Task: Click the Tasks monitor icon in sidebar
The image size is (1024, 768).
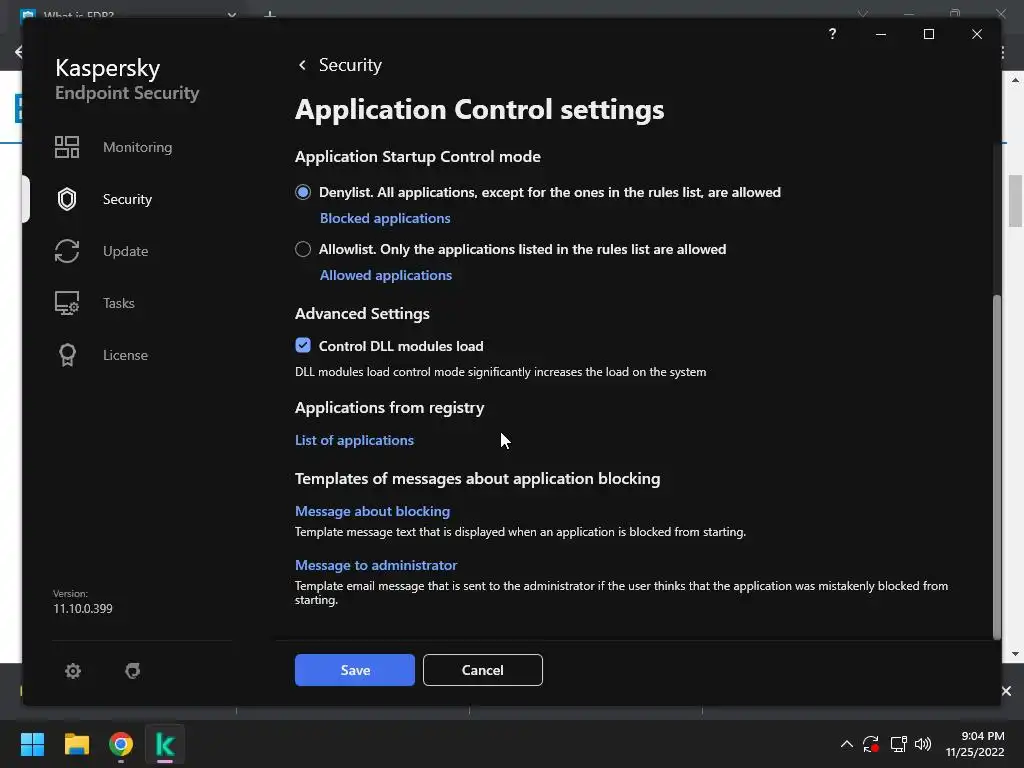Action: pos(67,303)
